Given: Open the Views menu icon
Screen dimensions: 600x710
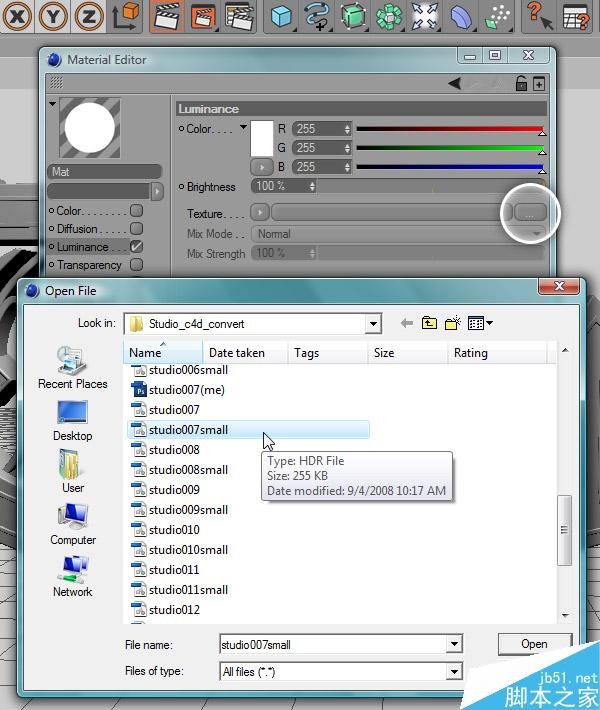Looking at the screenshot, I should pos(480,323).
